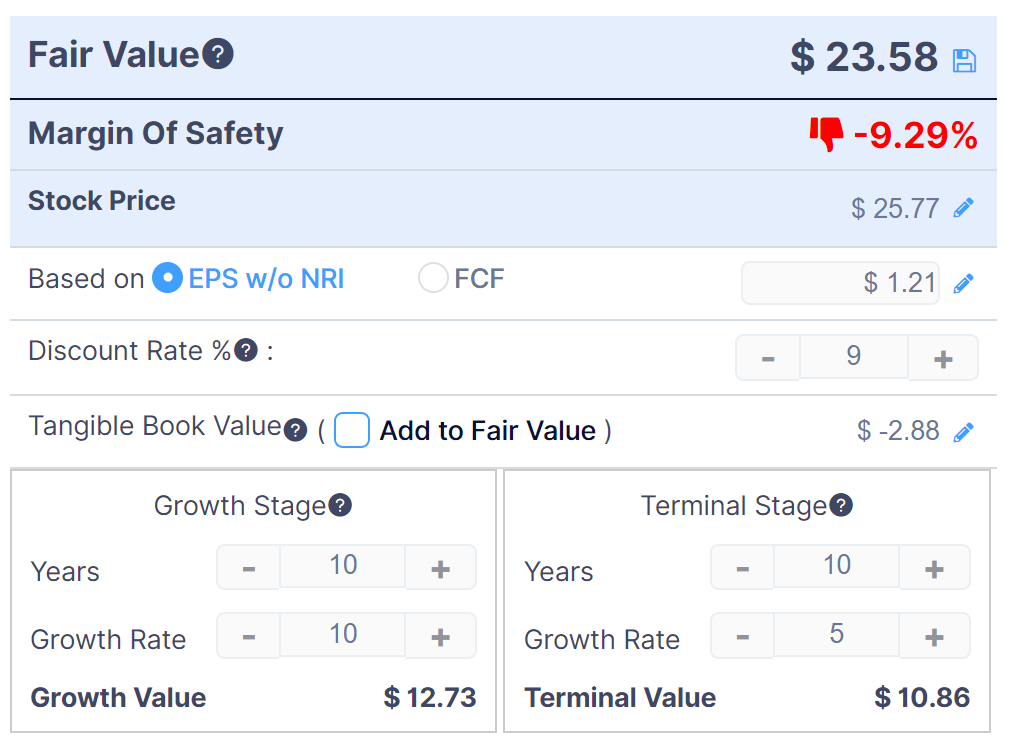Image resolution: width=1013 pixels, height=747 pixels.
Task: Decrease Terminal Stage Growth Rate
Action: (x=741, y=639)
